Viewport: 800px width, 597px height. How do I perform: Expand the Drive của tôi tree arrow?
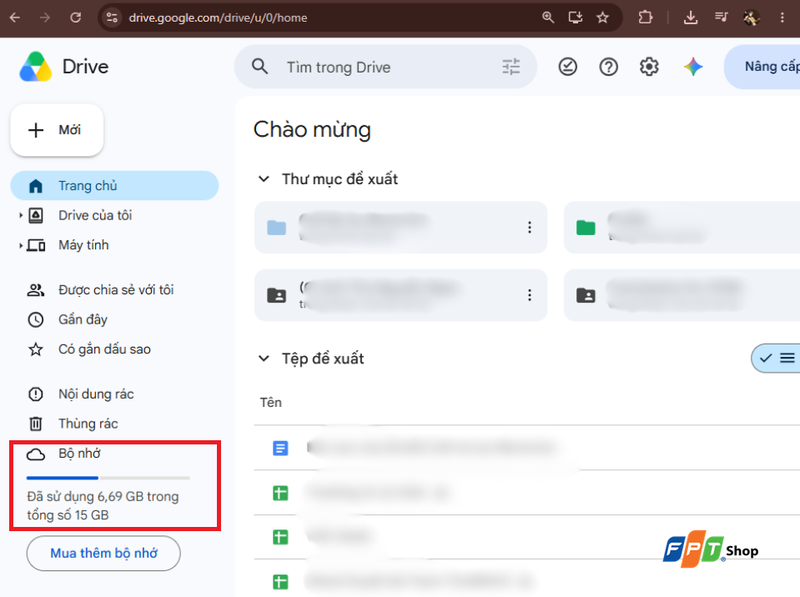[x=20, y=215]
